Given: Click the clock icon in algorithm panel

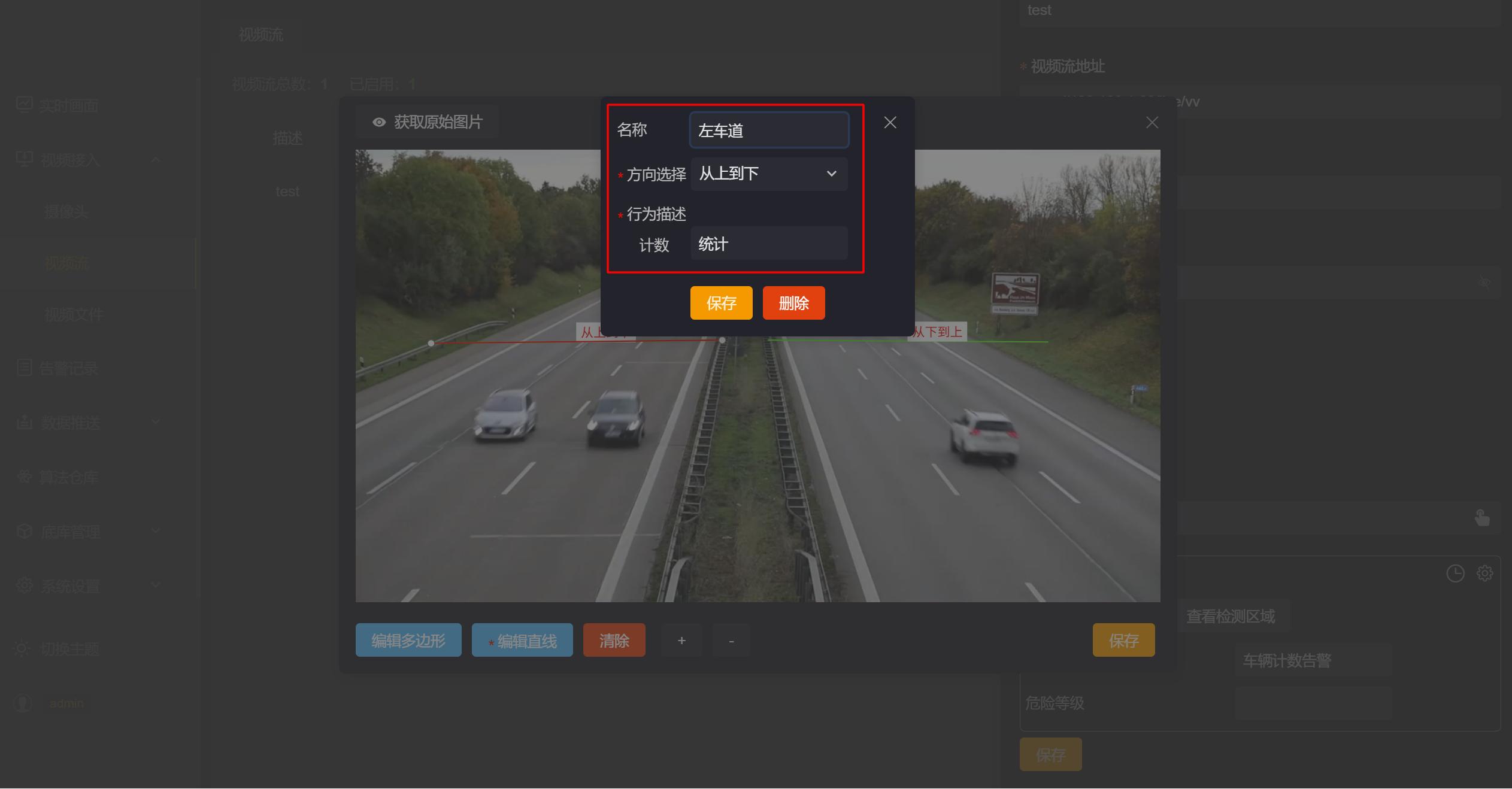Looking at the screenshot, I should point(1455,573).
